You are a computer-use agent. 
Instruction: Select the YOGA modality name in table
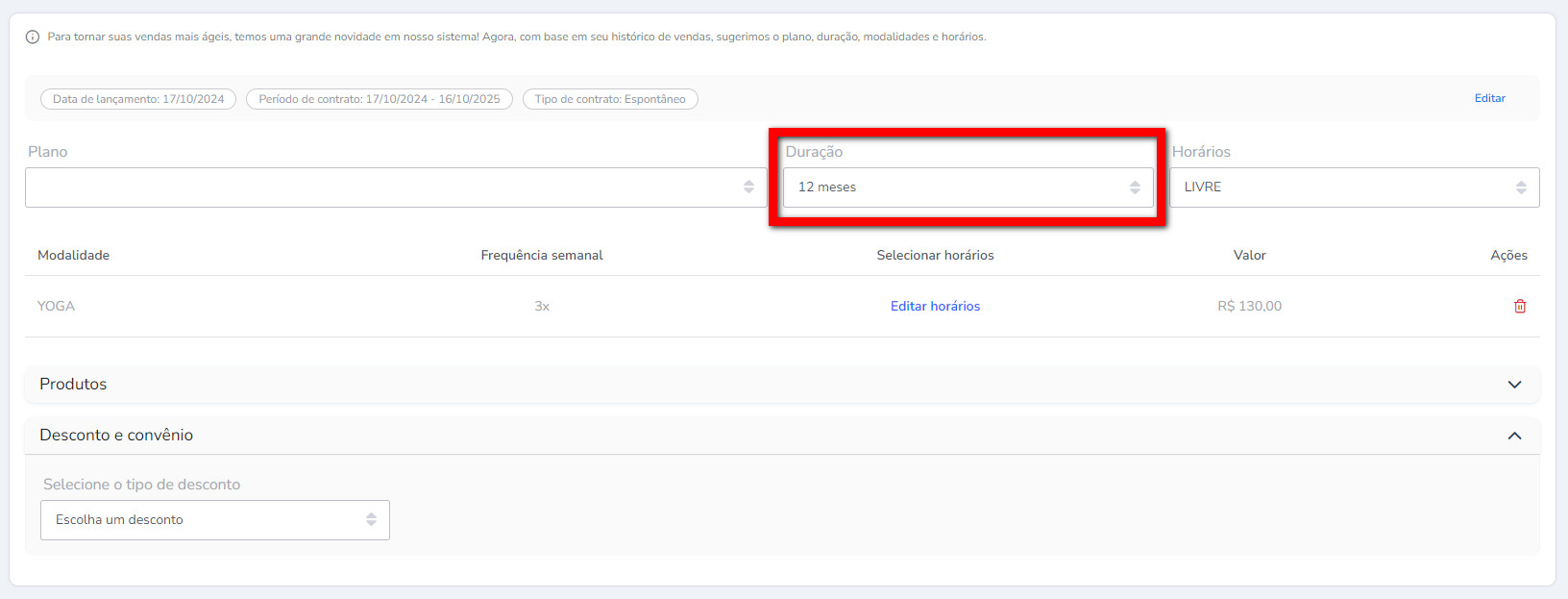(56, 306)
